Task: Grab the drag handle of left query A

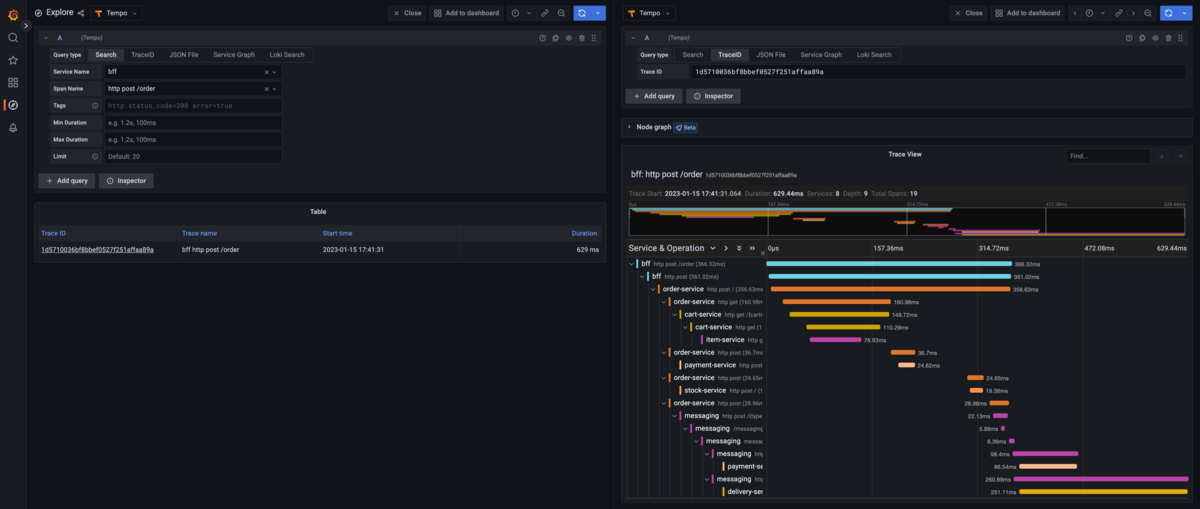Action: pos(594,37)
